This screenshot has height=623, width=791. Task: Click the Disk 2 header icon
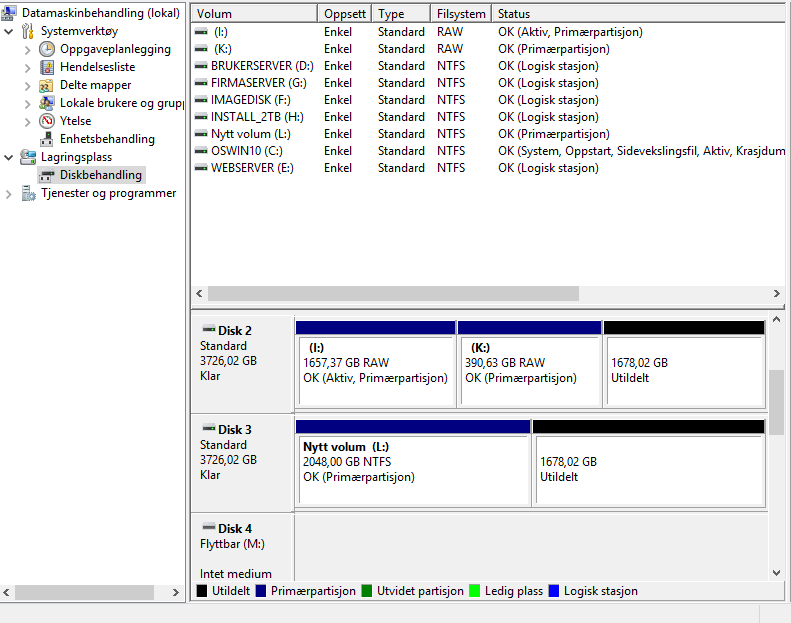(x=209, y=330)
